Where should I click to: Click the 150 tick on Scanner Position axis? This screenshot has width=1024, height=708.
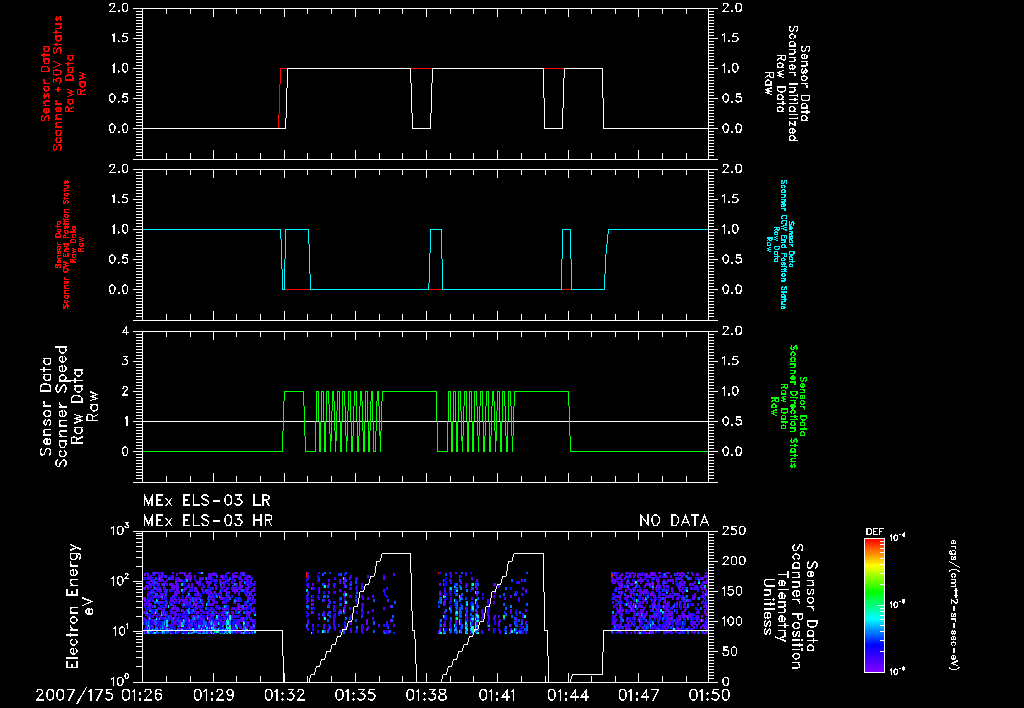pyautogui.click(x=733, y=591)
